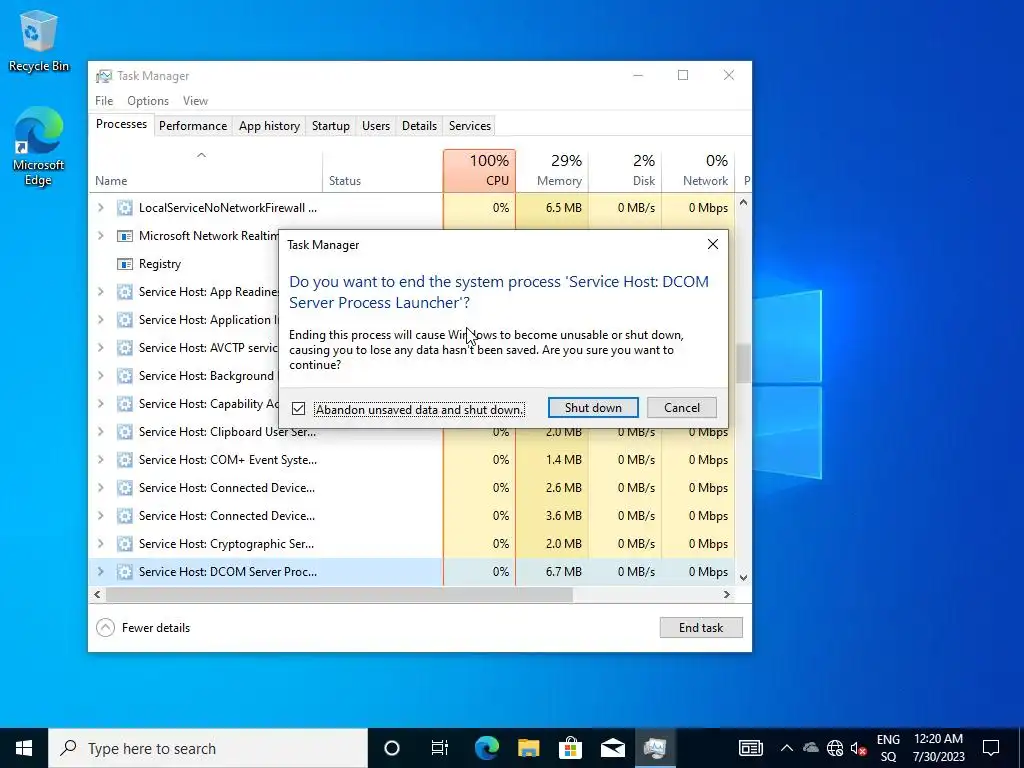
Task: Open the File menu
Action: tap(104, 101)
